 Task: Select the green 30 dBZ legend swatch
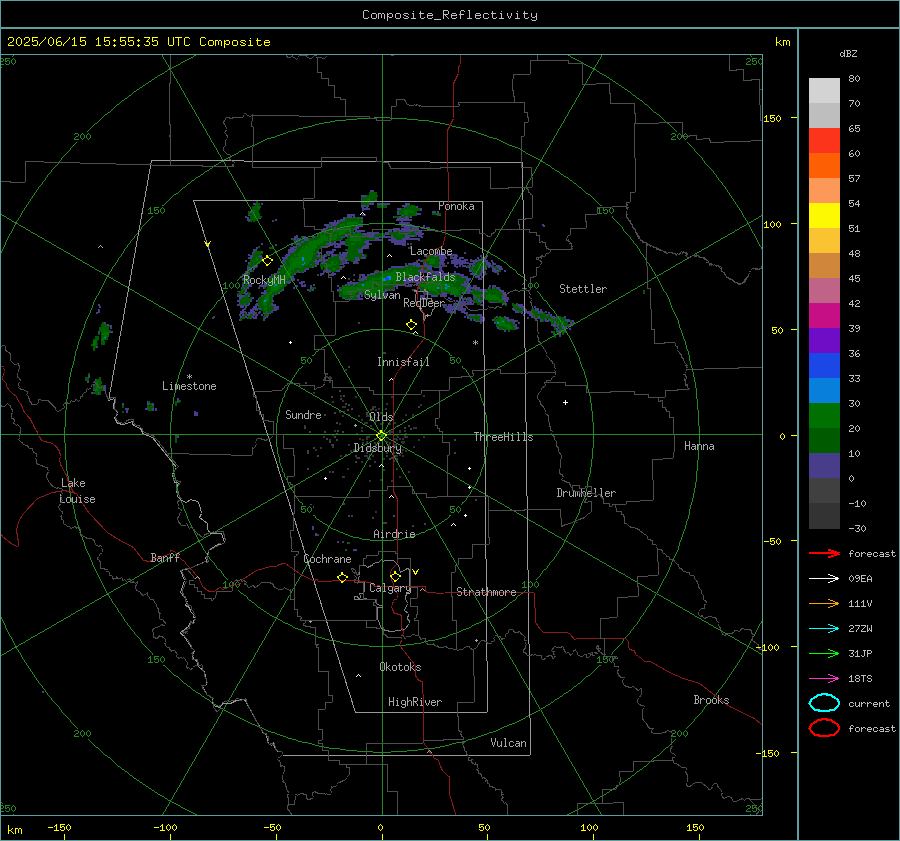pos(824,416)
